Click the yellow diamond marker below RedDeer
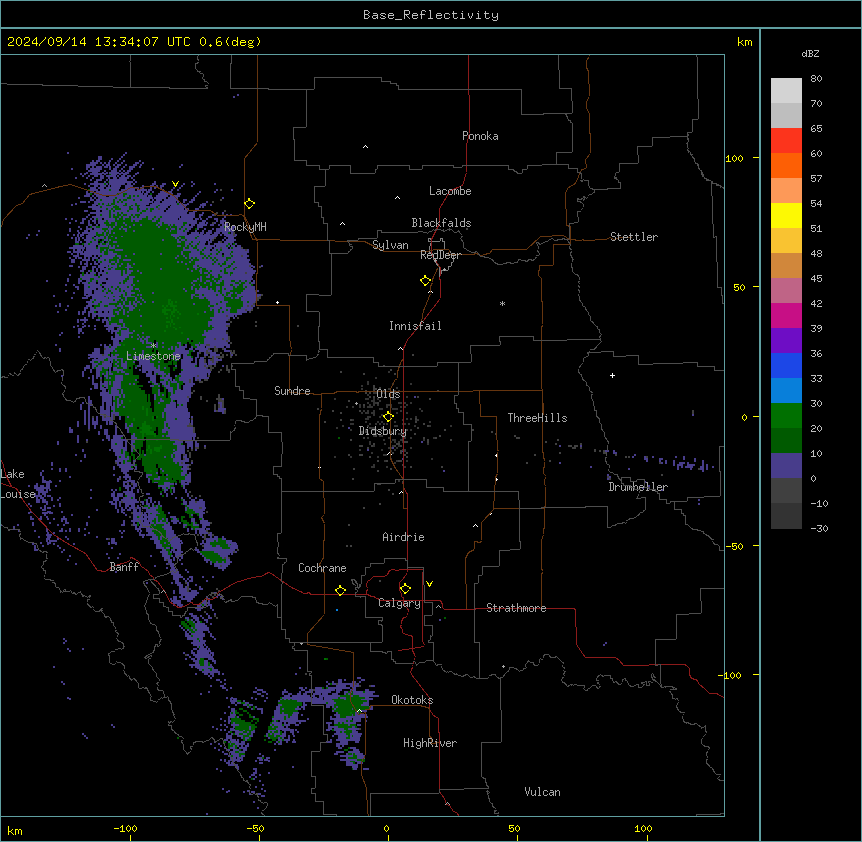This screenshot has height=842, width=862. click(x=426, y=281)
